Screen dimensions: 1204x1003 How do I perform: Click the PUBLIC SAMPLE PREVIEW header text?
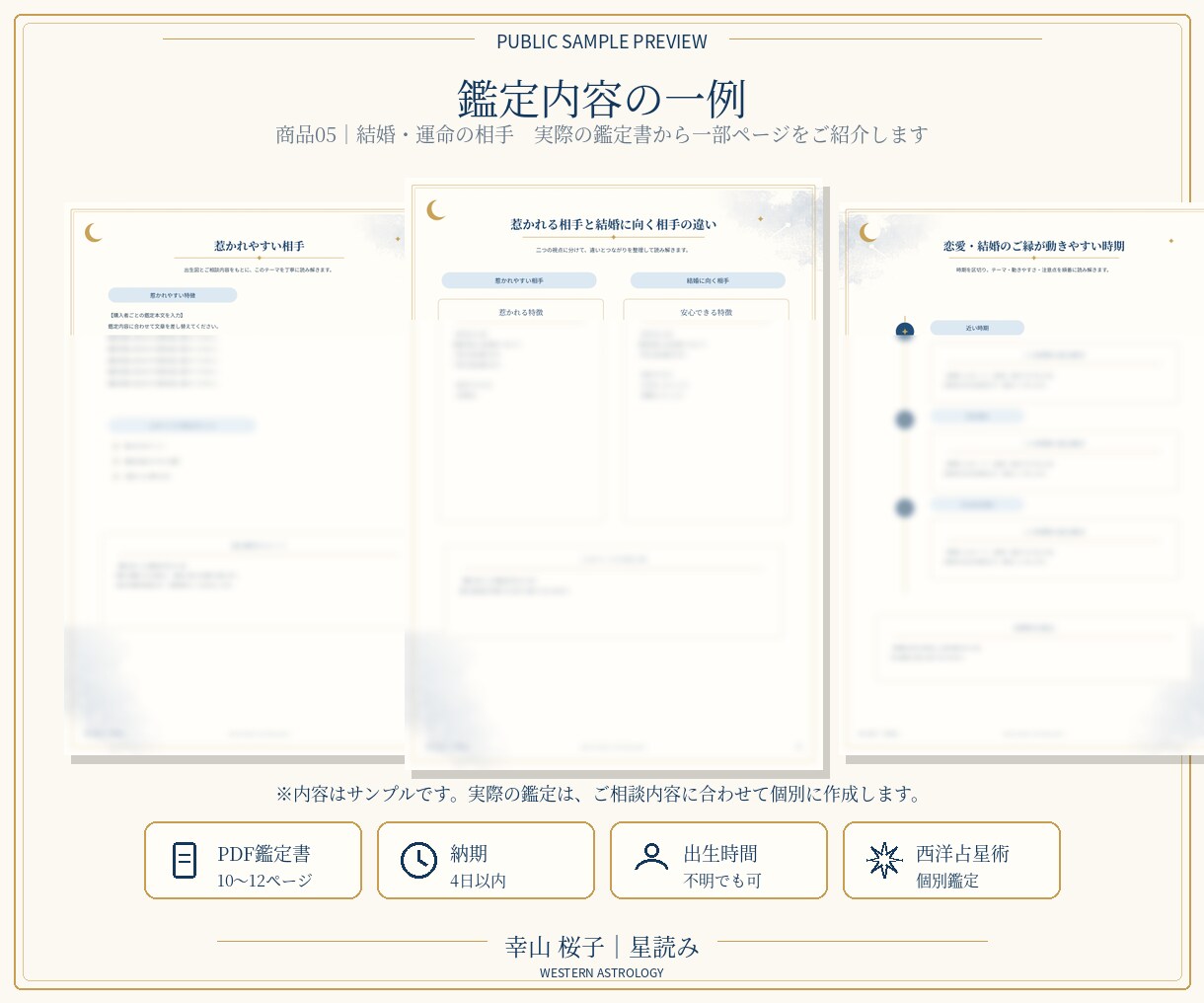pyautogui.click(x=602, y=41)
